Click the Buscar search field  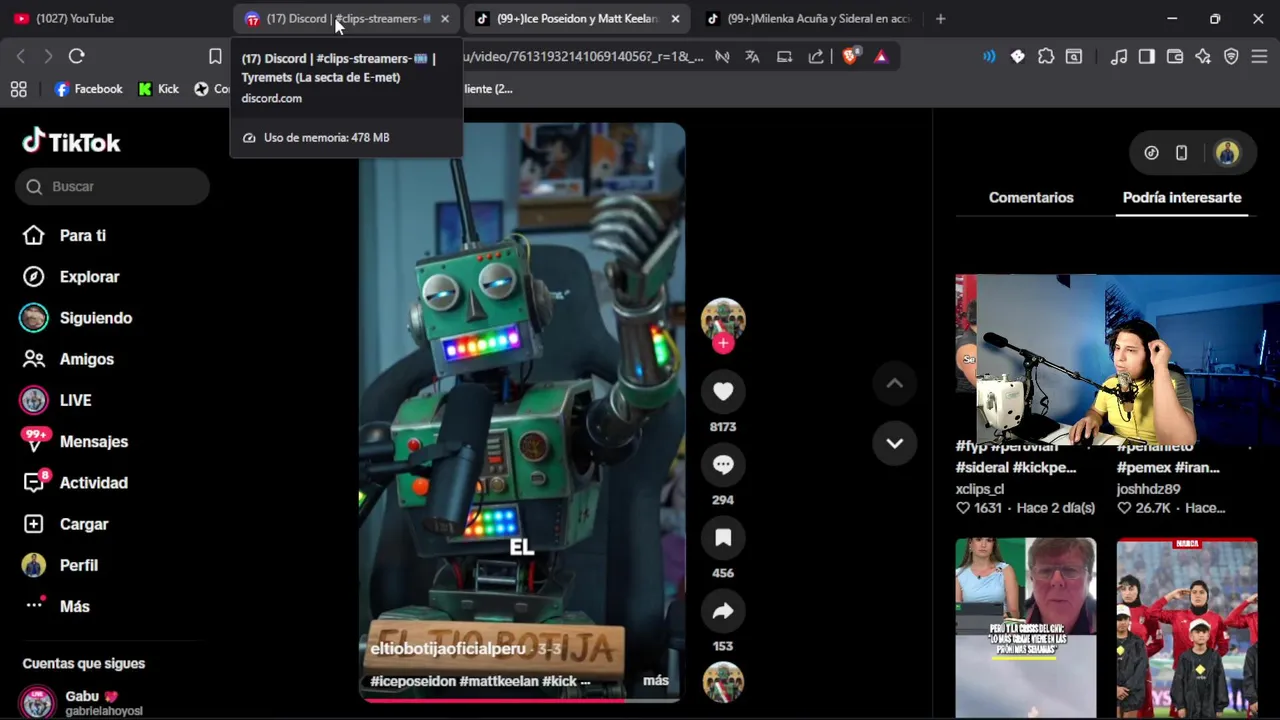(x=112, y=186)
